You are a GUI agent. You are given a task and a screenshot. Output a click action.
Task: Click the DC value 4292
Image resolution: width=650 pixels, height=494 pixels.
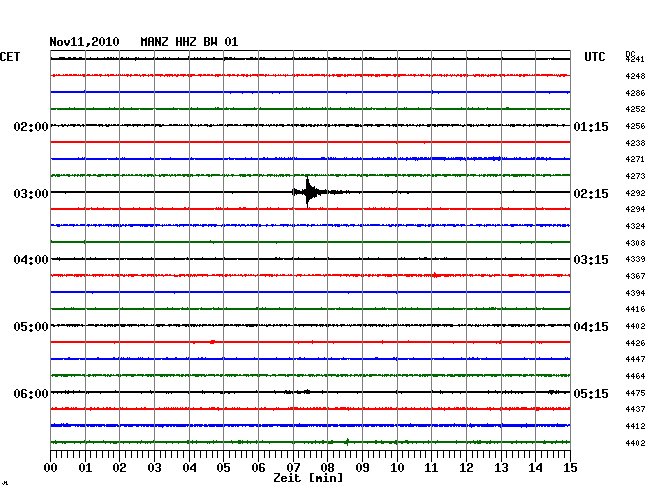(x=634, y=193)
